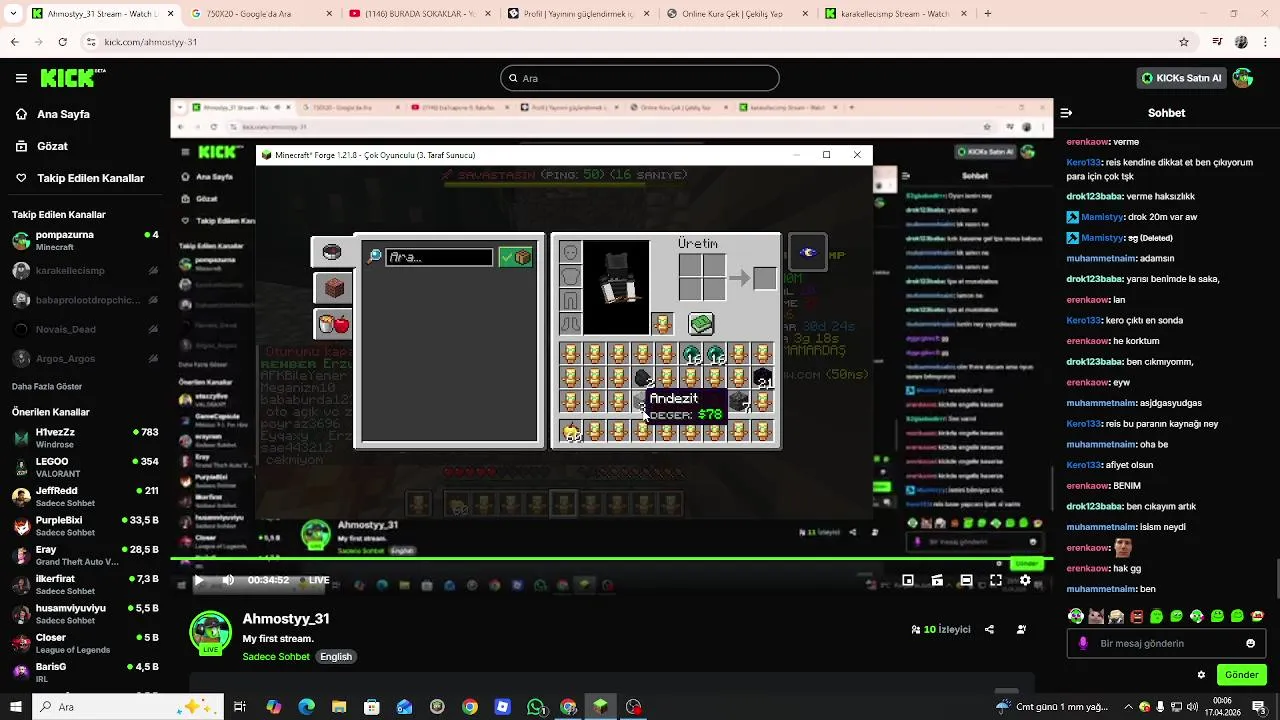Image resolution: width=1280 pixels, height=720 pixels.
Task: Mute the stream volume icon
Action: (x=228, y=580)
